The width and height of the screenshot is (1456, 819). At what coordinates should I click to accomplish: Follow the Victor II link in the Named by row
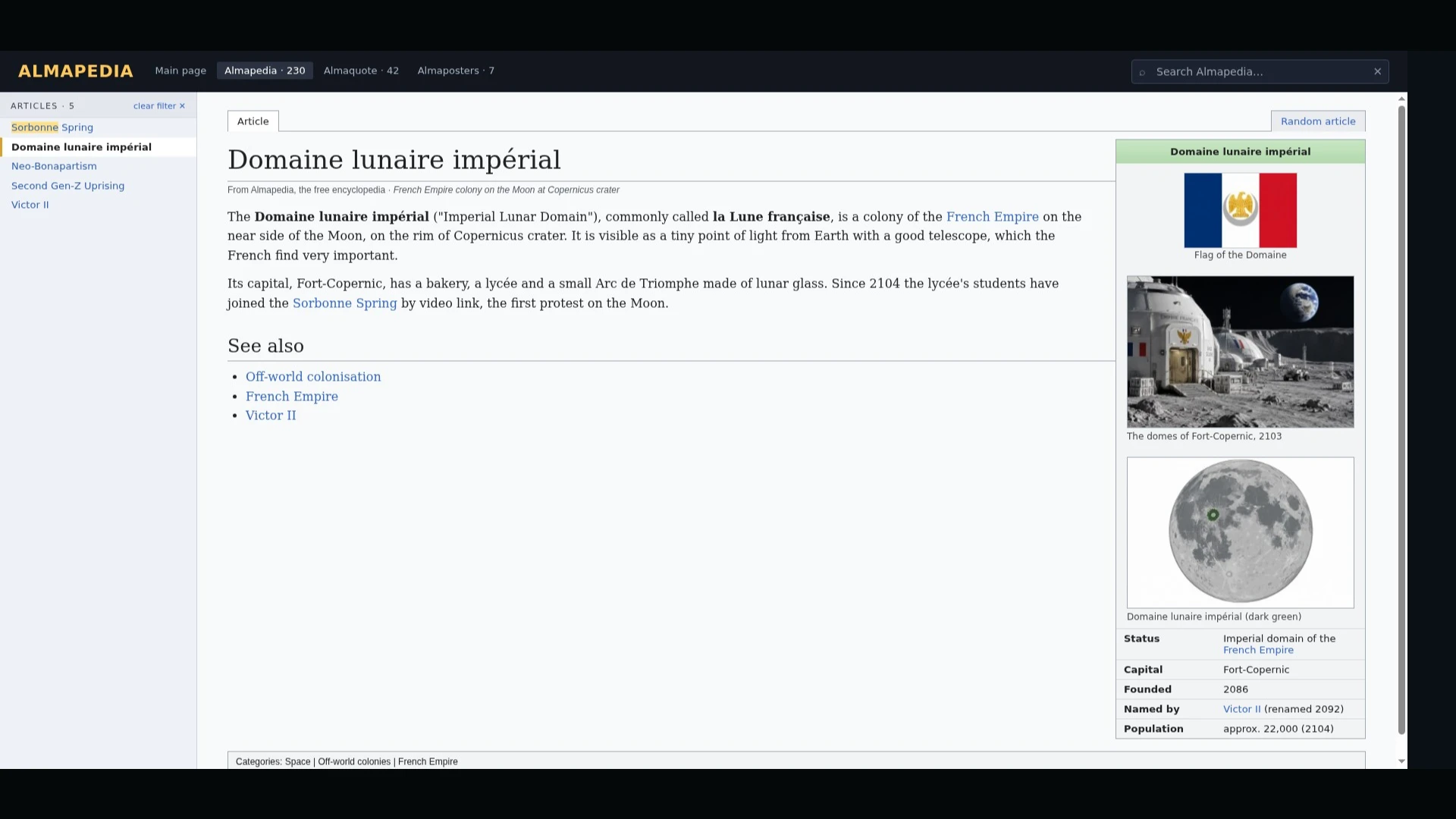point(1241,709)
